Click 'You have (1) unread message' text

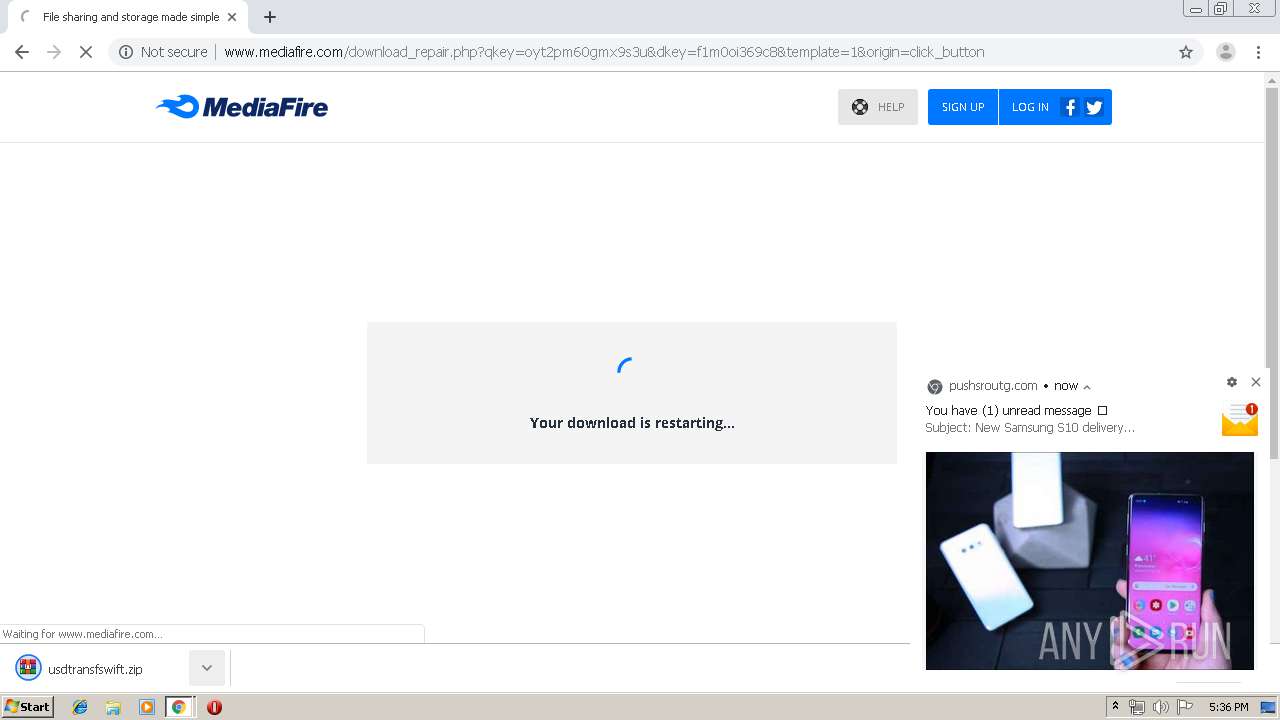pyautogui.click(x=1008, y=411)
